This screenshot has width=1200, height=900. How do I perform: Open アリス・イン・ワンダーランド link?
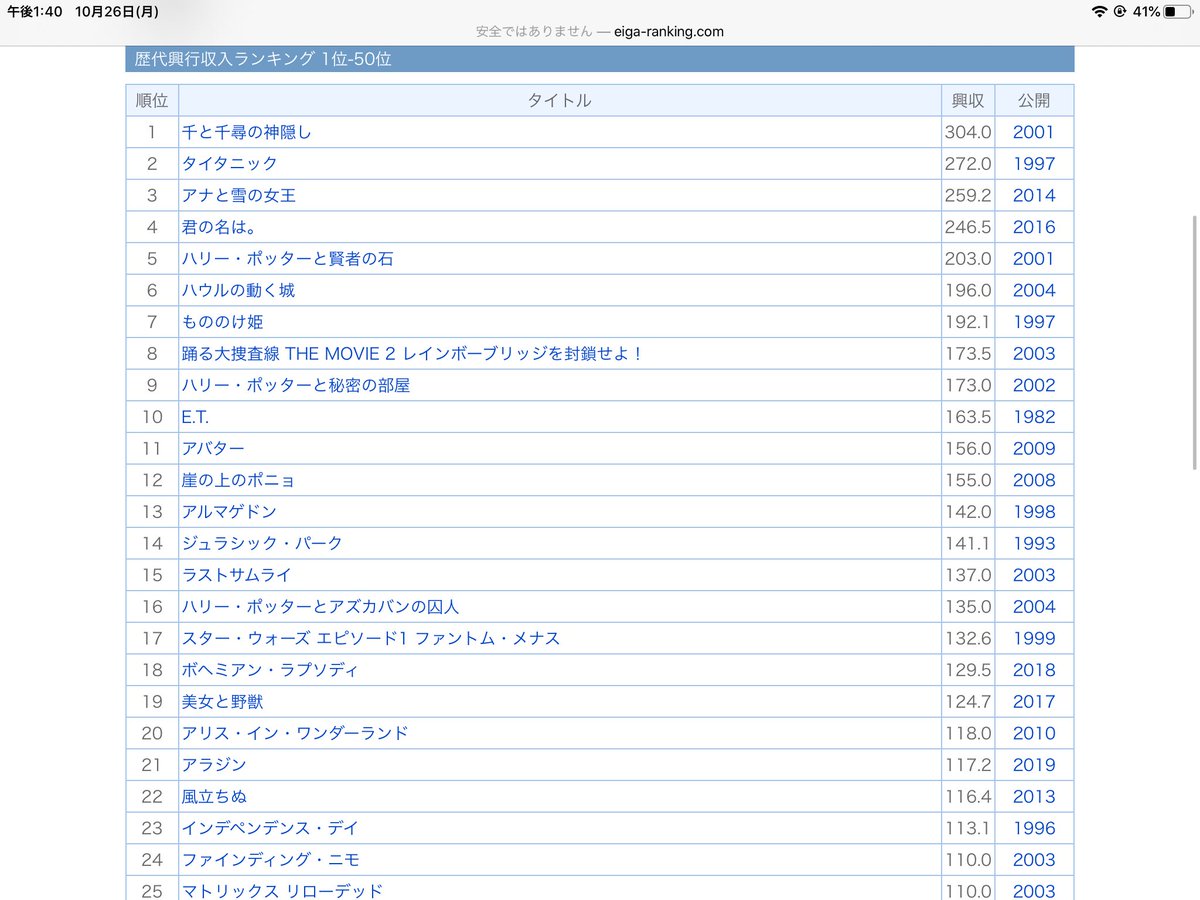(295, 733)
